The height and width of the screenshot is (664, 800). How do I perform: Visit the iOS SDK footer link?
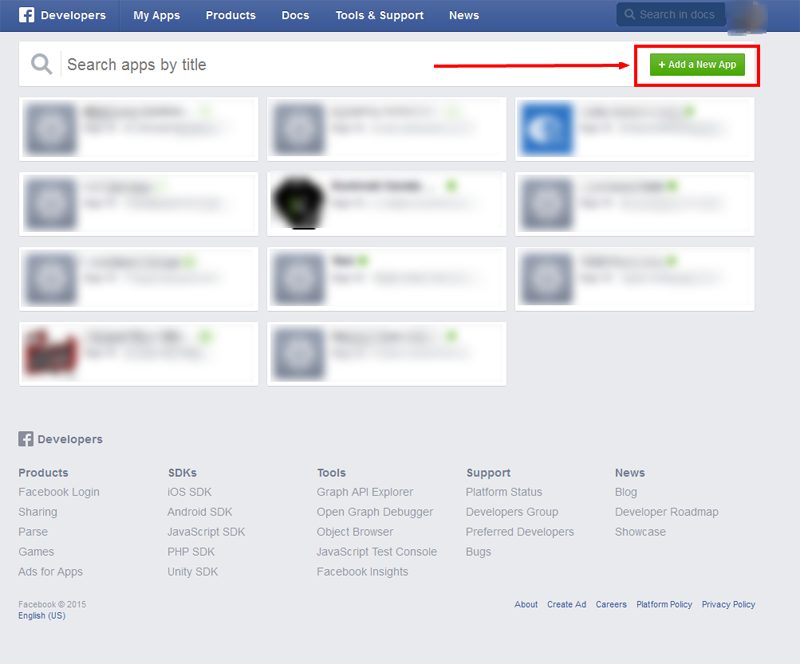(x=189, y=492)
